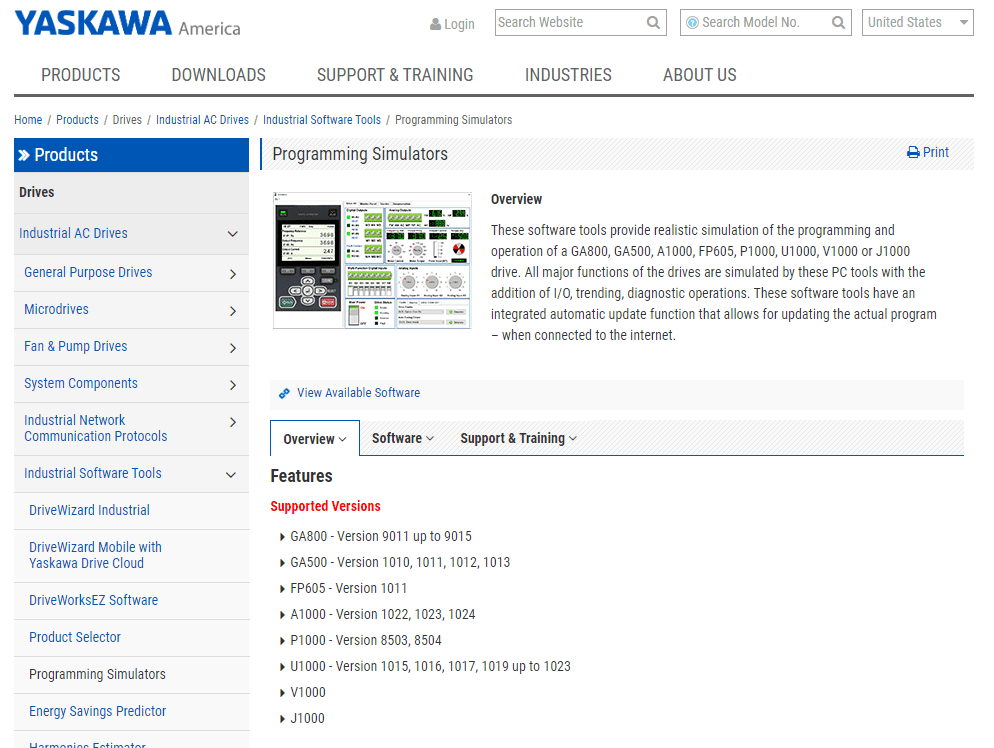Image resolution: width=994 pixels, height=748 pixels.
Task: Collapse the Industrial Software Tools chevron
Action: [x=231, y=474]
